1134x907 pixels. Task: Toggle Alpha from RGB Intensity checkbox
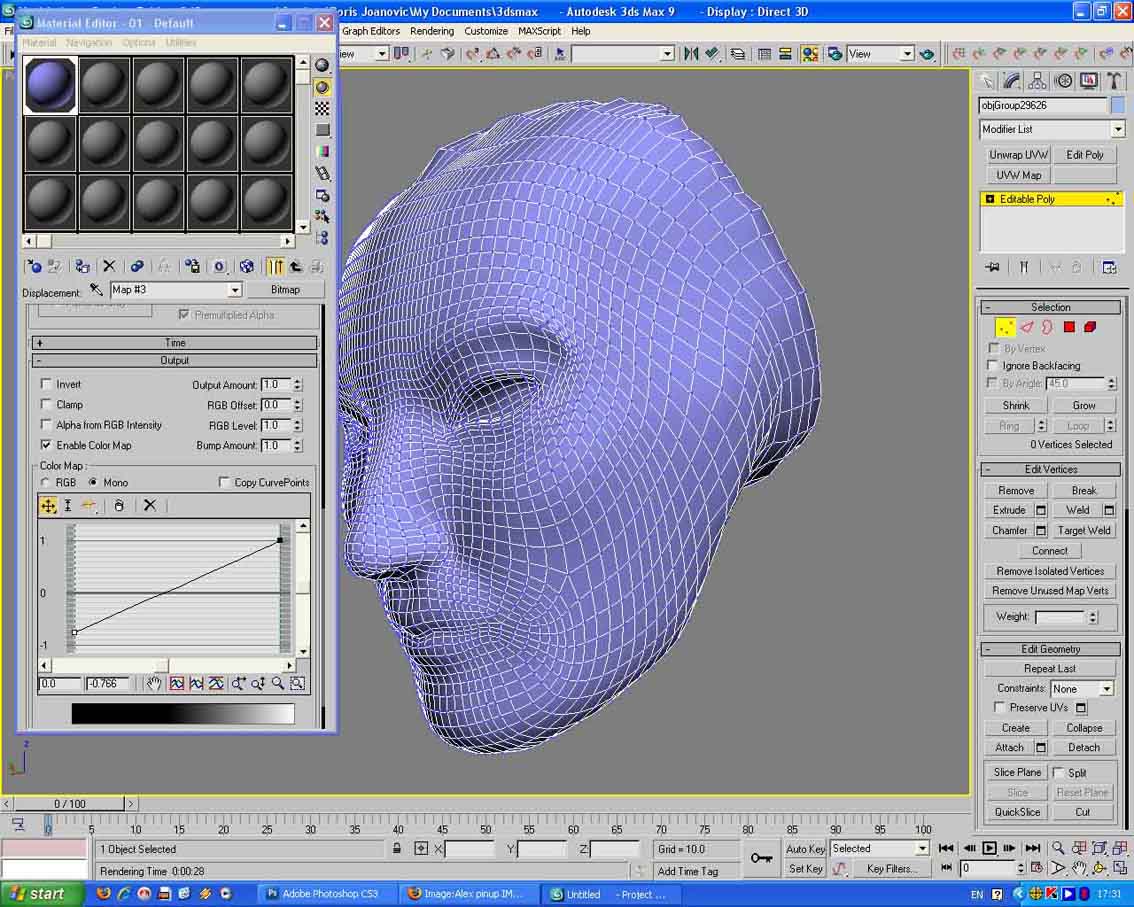tap(46, 425)
